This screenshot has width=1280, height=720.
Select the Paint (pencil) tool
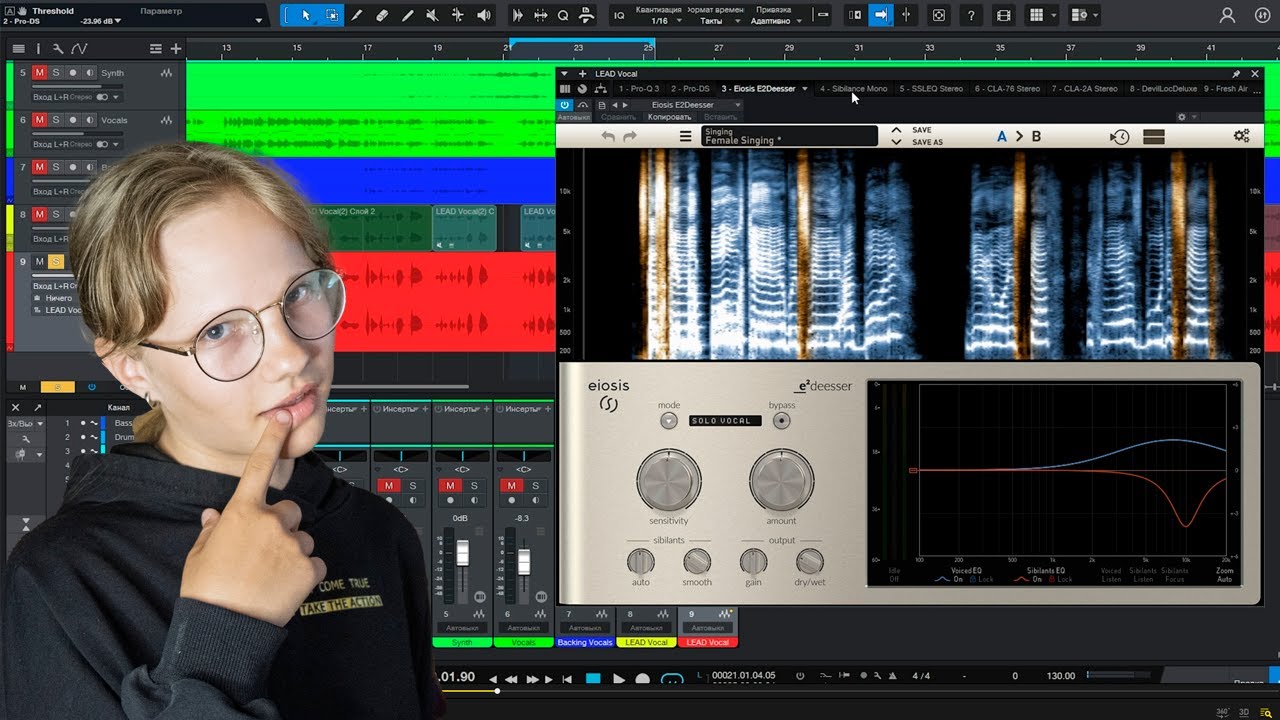407,15
